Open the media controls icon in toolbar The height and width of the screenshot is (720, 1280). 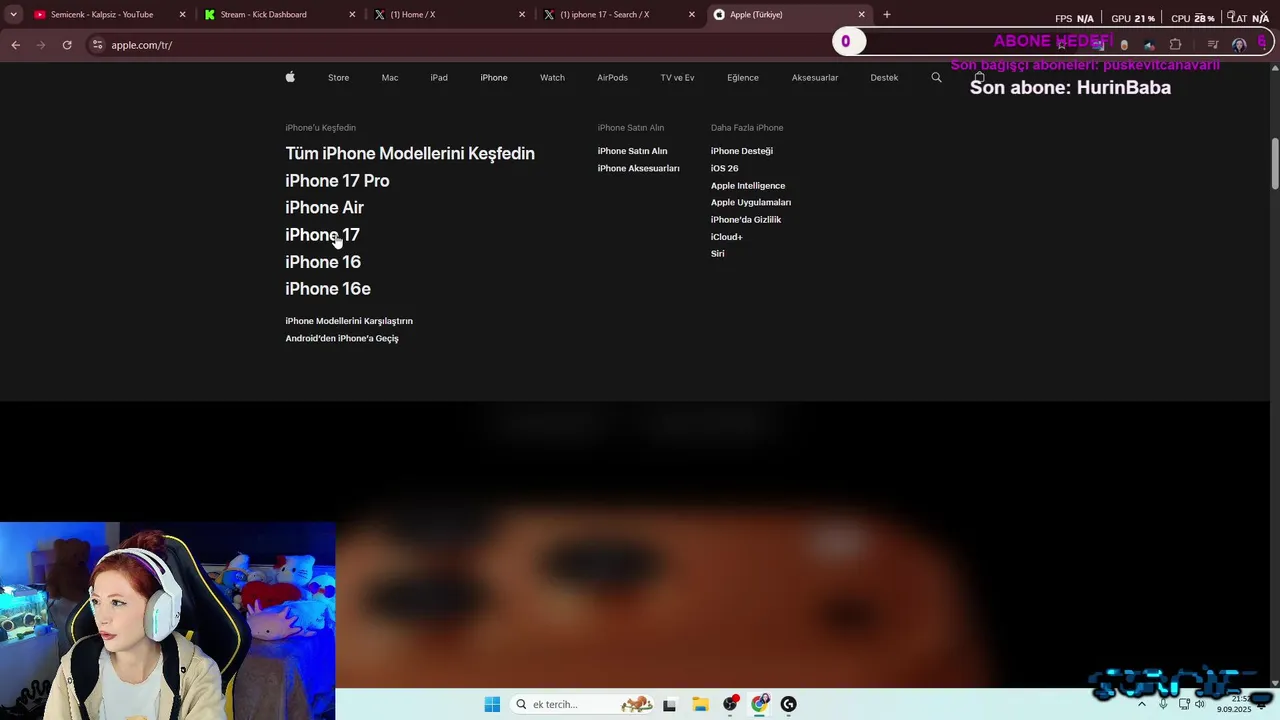(1213, 45)
